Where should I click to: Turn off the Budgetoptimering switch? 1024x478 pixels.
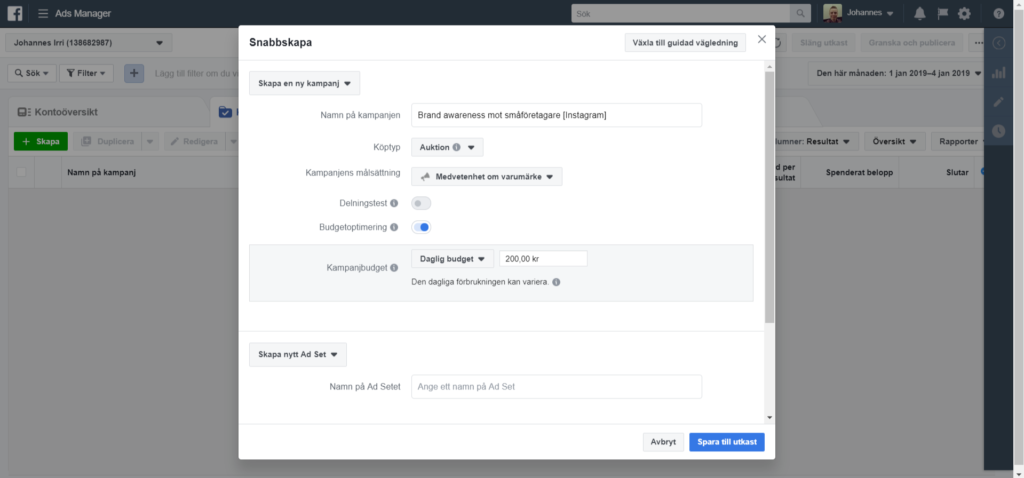(x=421, y=228)
